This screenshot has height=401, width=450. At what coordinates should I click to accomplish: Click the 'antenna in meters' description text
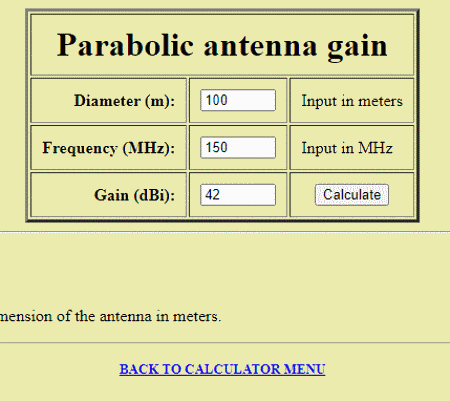click(160, 316)
